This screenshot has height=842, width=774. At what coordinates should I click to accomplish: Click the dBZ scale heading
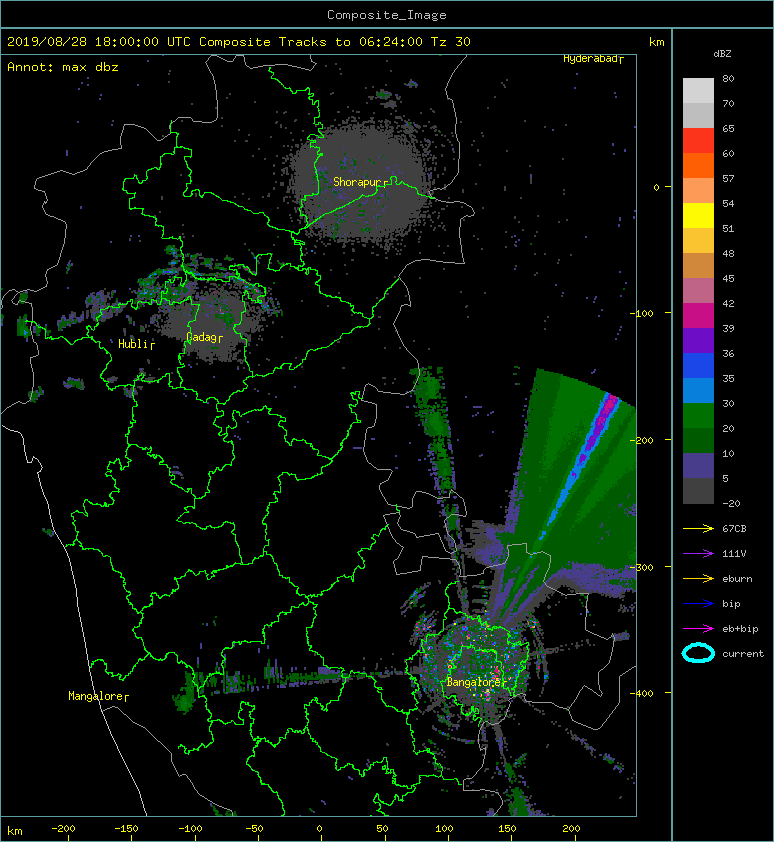722,54
